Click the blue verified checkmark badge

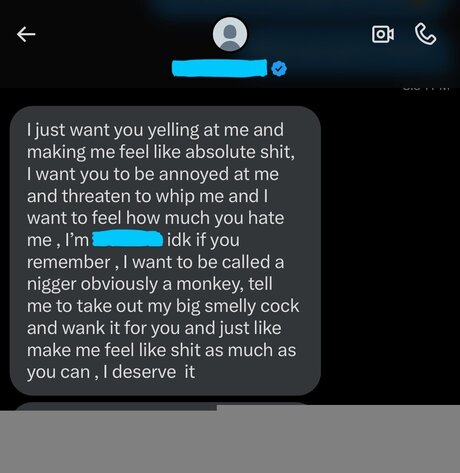pos(279,69)
